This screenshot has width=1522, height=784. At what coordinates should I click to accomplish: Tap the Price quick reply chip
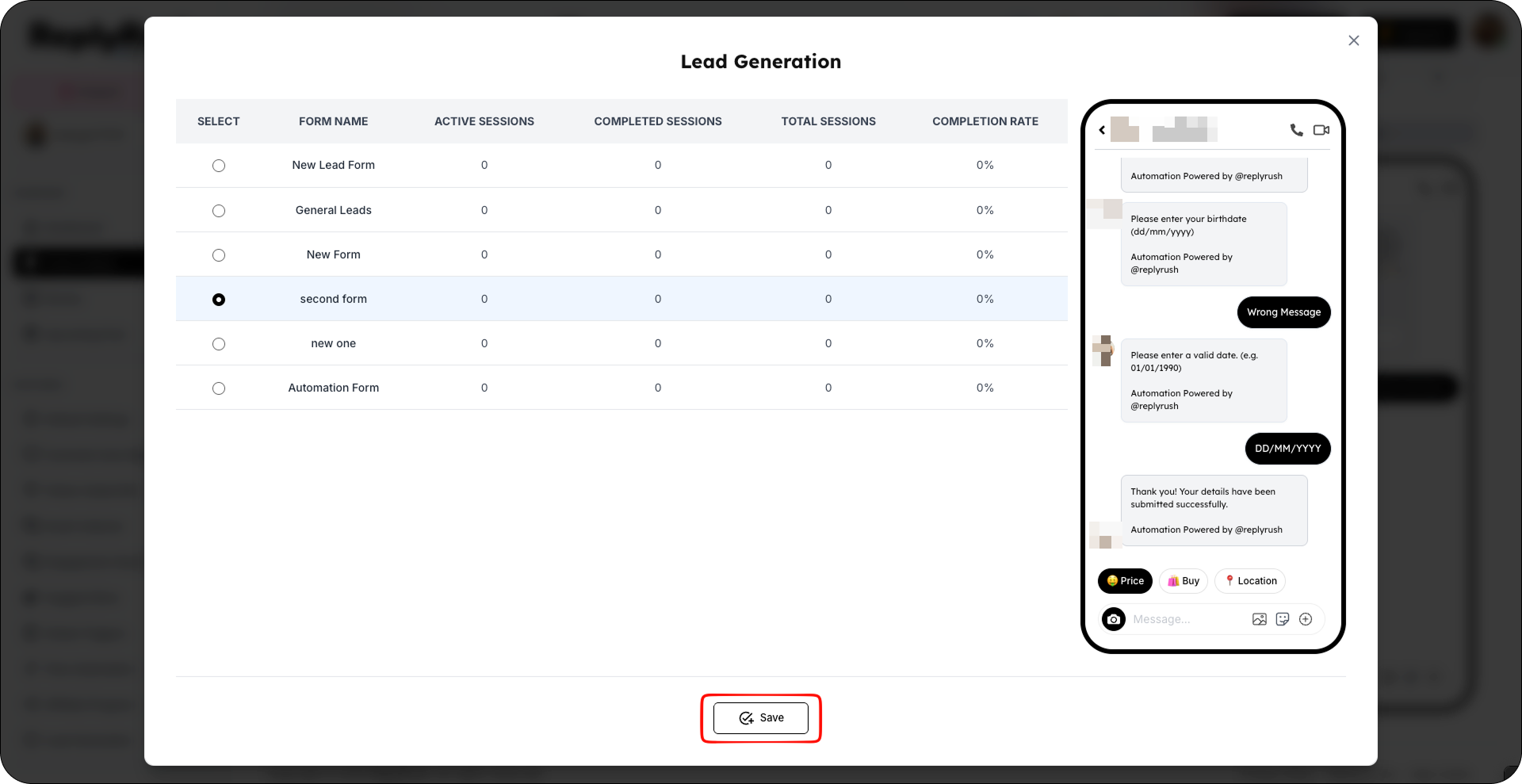1125,581
